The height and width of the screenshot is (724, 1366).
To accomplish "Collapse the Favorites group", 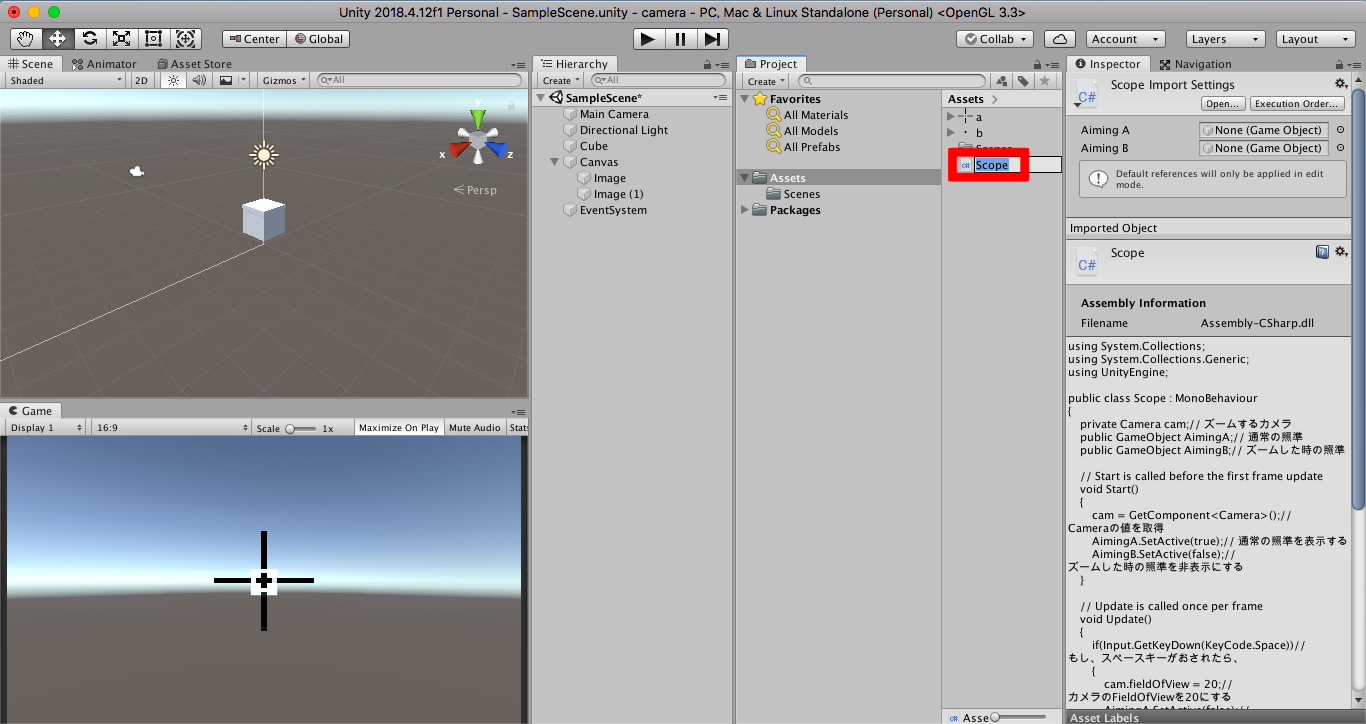I will (744, 99).
